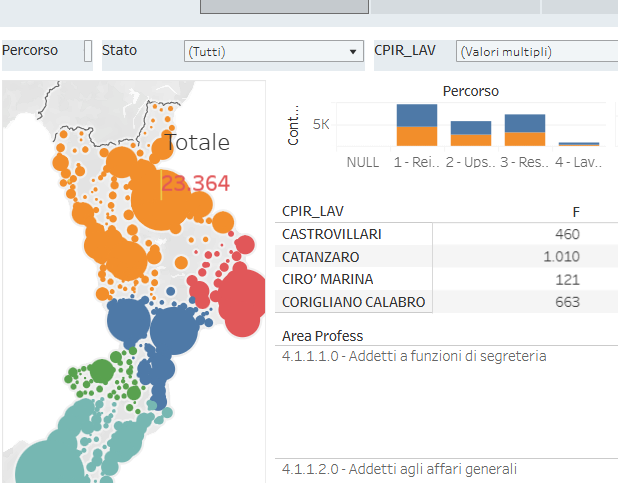This screenshot has width=618, height=483.
Task: Click the NULL axis label
Action: pos(363,162)
